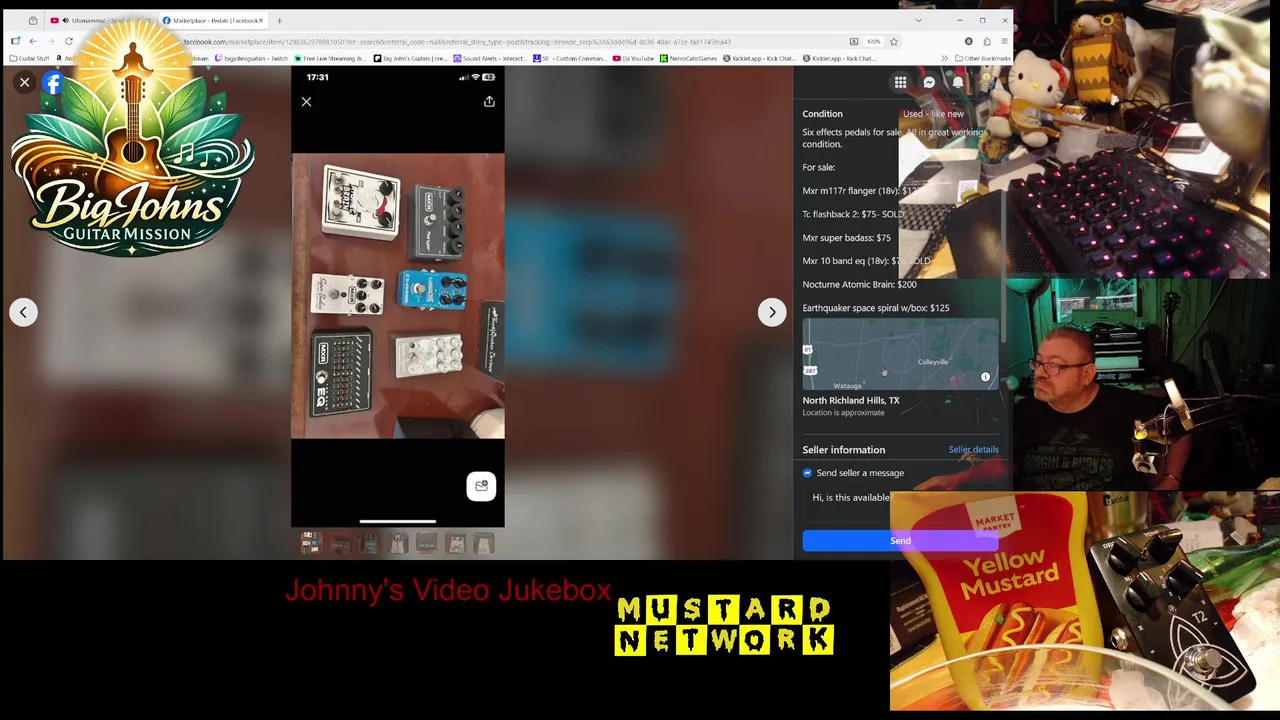This screenshot has height=720, width=1280.
Task: Open the Free Live Streaming bookmark
Action: 329,58
